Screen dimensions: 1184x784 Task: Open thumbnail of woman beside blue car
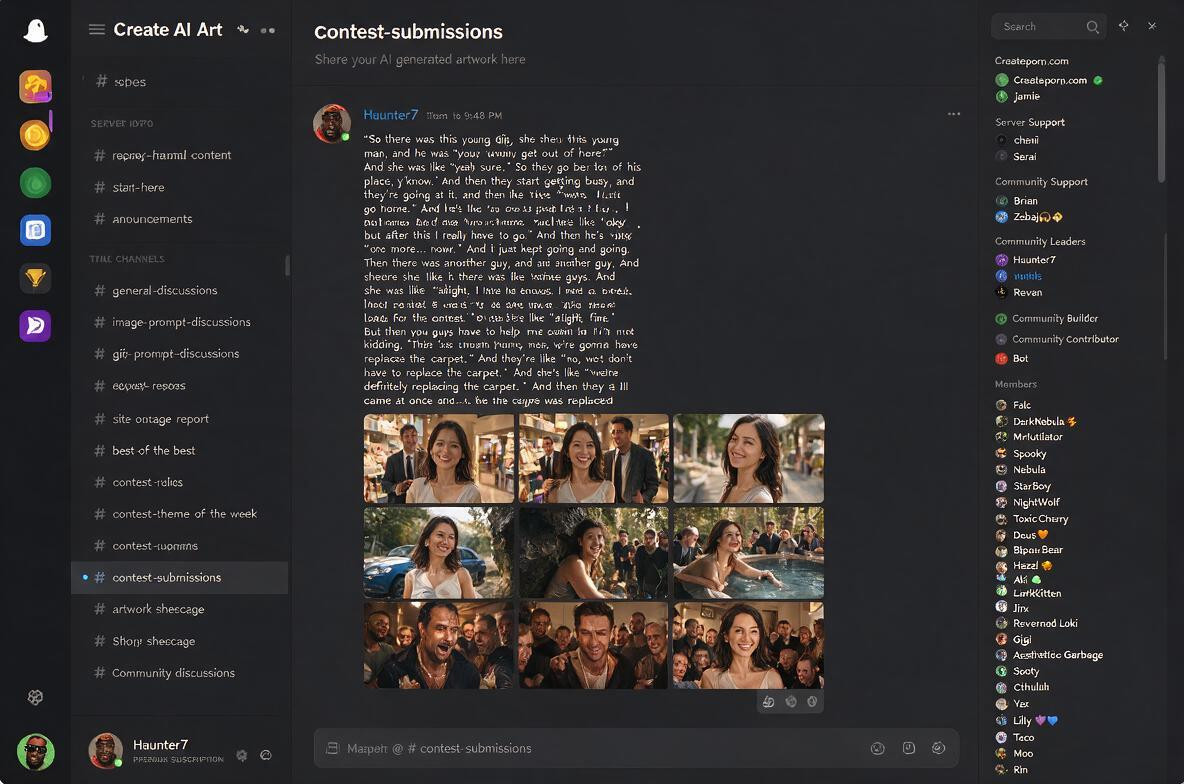[x=439, y=553]
